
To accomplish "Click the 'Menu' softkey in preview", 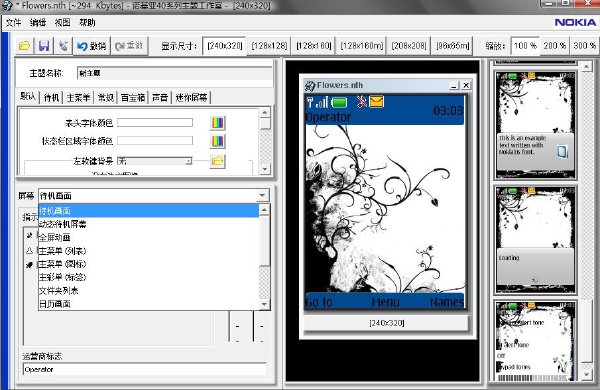I will click(385, 302).
